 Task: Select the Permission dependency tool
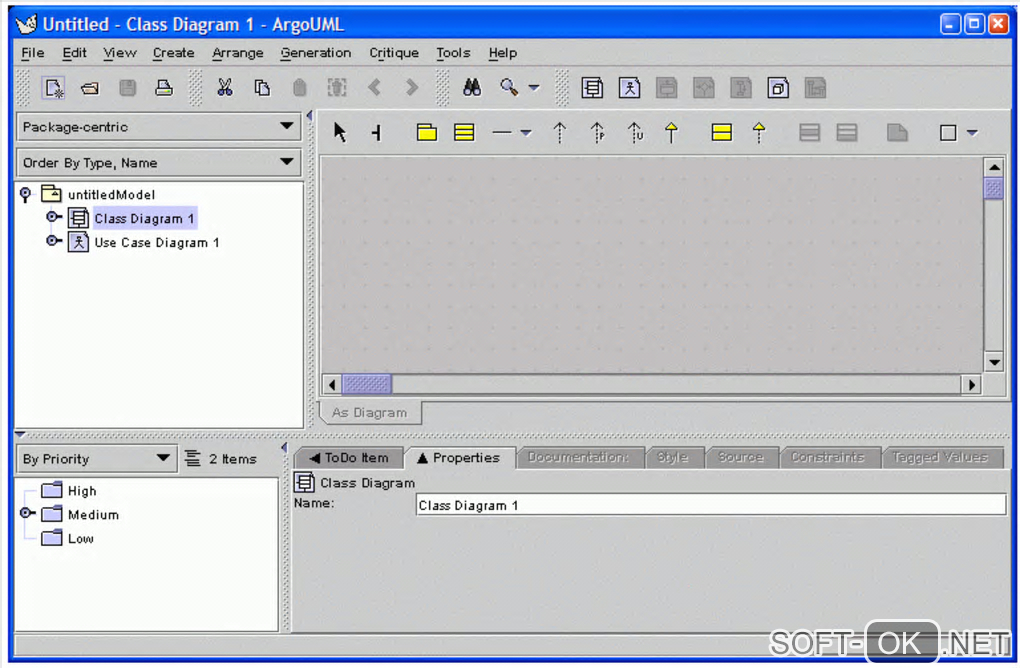(597, 133)
